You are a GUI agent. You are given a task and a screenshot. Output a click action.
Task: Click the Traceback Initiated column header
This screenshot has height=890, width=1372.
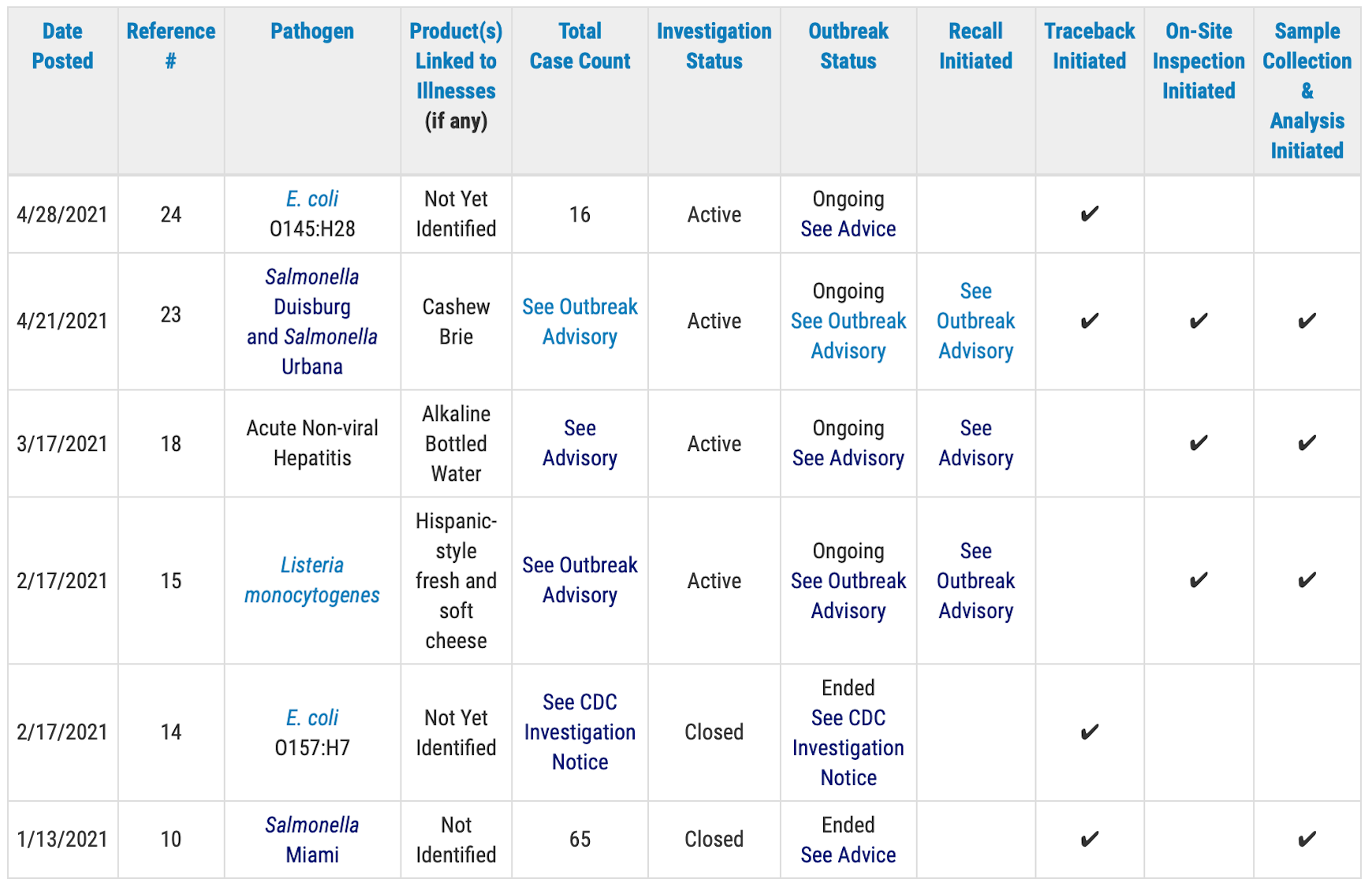pyautogui.click(x=1089, y=46)
